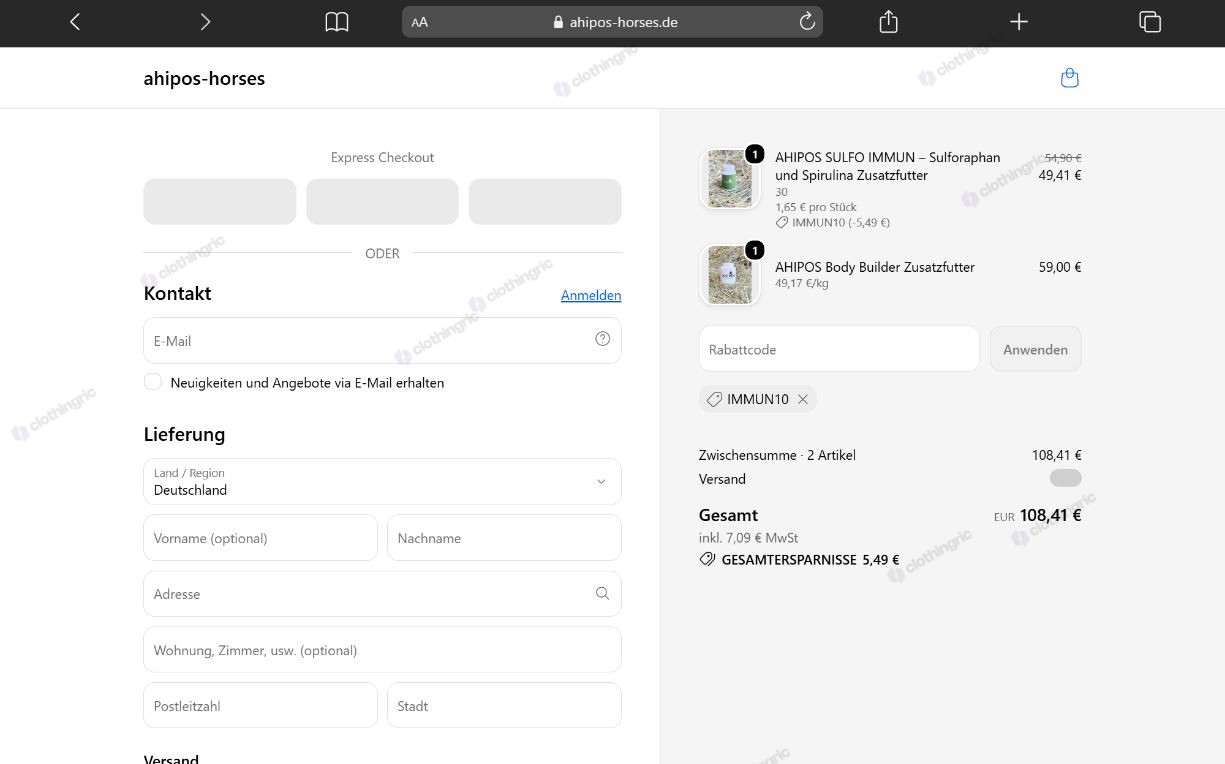Open the ahipos-horses store homepage link
This screenshot has width=1225, height=764.
[x=204, y=78]
